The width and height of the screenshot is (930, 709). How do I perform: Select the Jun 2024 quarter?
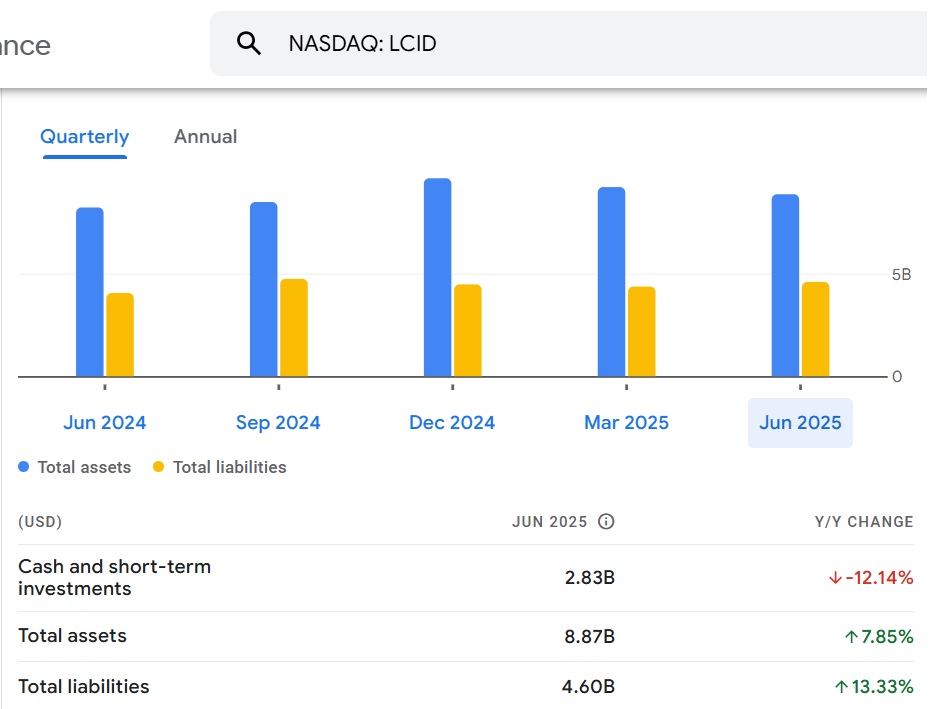[x=104, y=422]
